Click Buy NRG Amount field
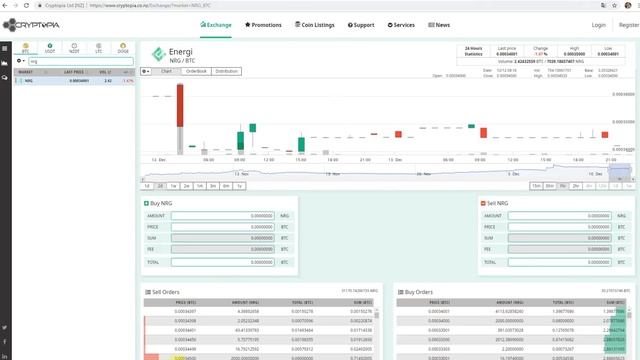The image size is (640, 360). click(222, 216)
